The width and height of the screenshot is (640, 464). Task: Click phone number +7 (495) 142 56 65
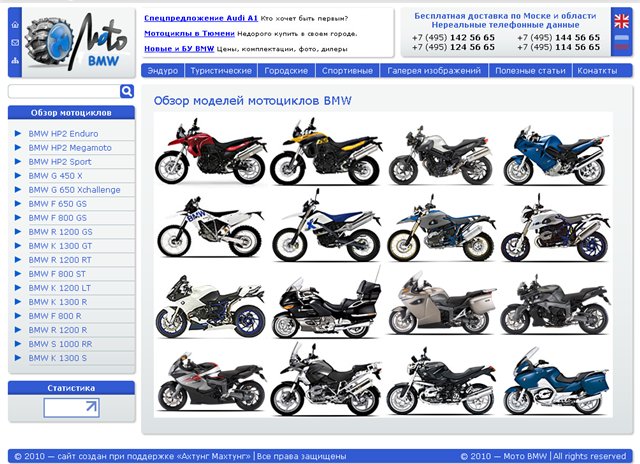[x=453, y=38]
